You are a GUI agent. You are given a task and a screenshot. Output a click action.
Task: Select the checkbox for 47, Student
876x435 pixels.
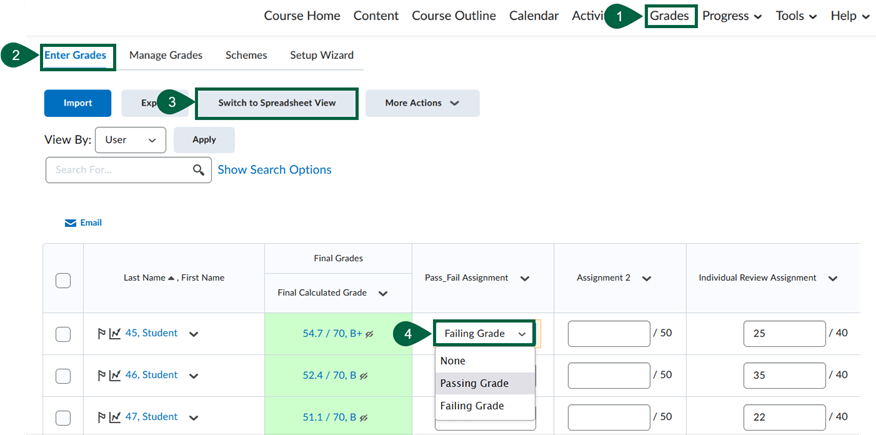coord(63,417)
